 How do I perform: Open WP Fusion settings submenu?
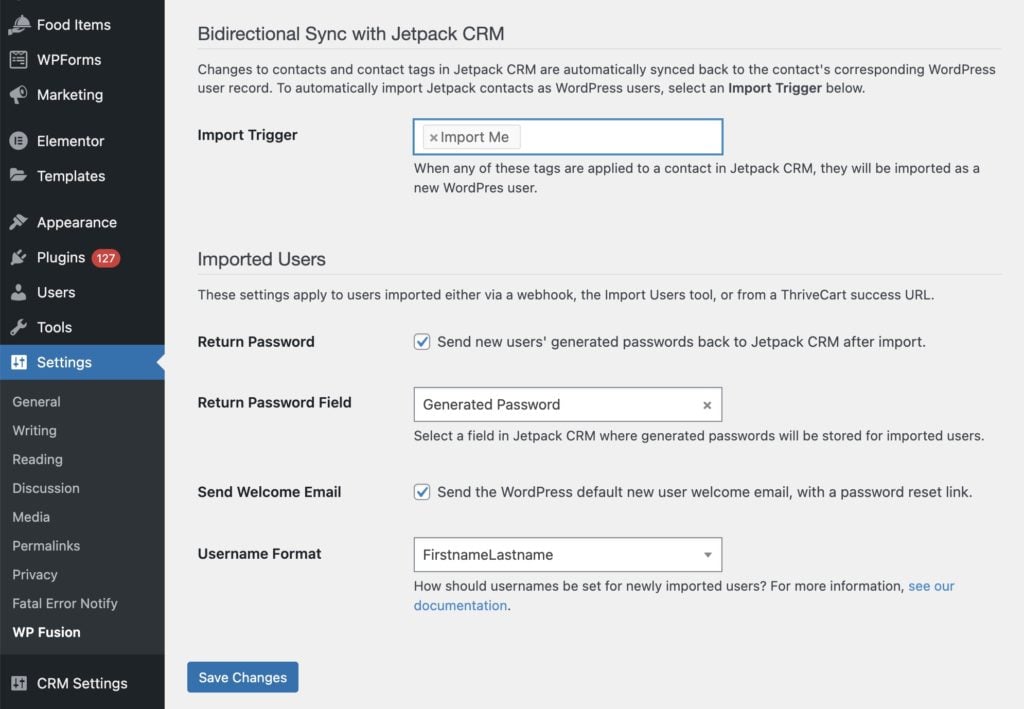[x=46, y=632]
